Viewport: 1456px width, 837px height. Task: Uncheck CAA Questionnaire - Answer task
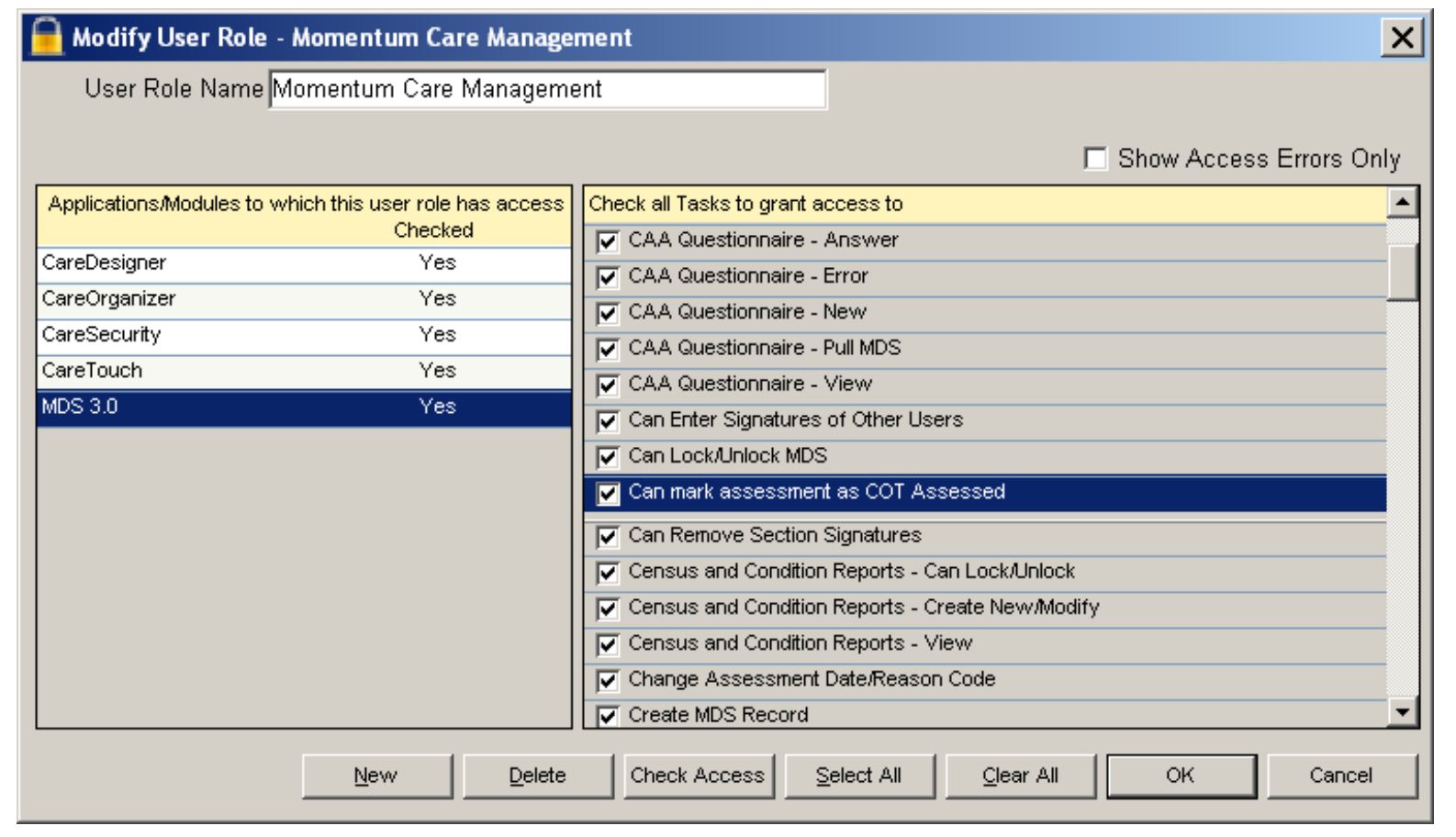(x=608, y=241)
